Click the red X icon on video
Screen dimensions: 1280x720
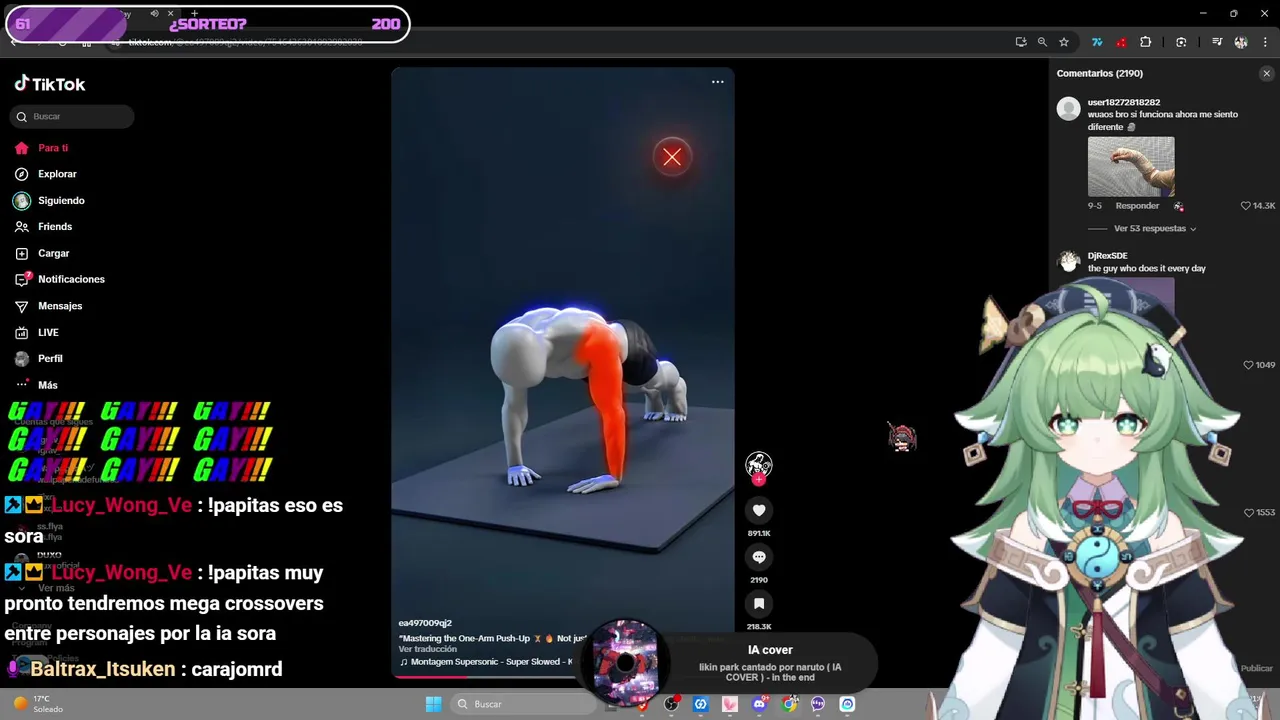click(672, 157)
